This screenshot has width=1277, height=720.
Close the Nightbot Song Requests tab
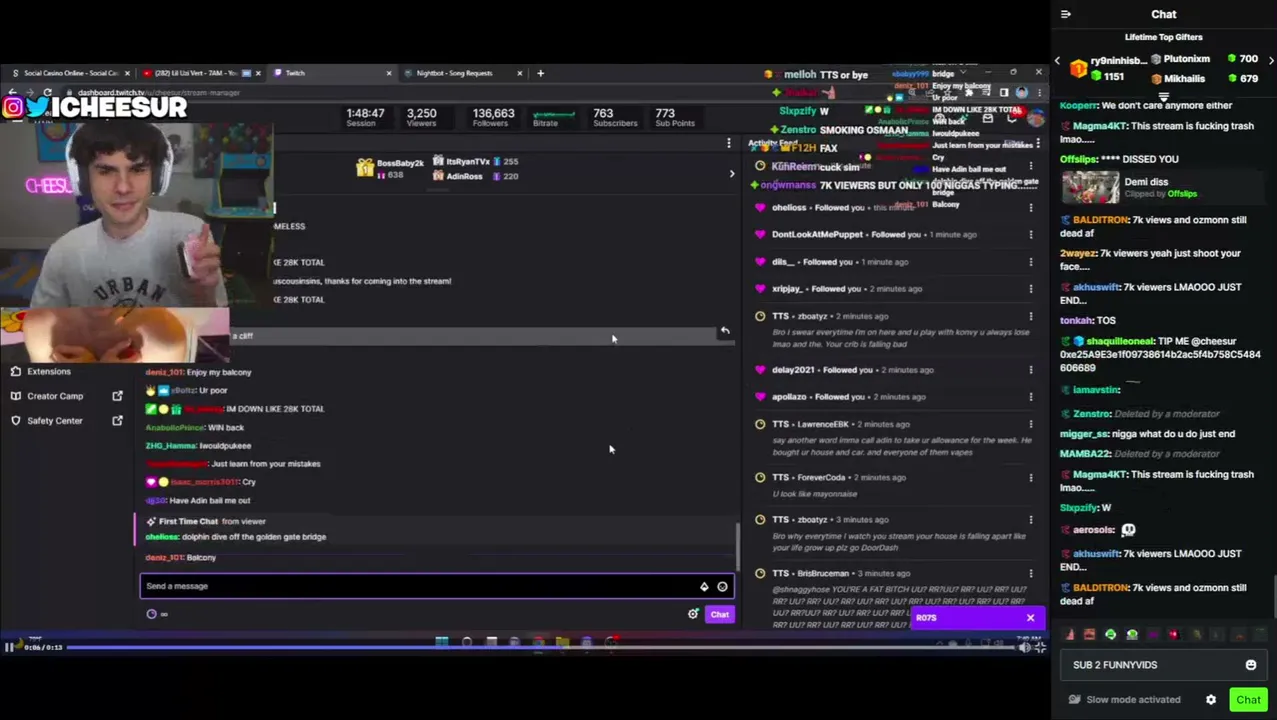coord(519,73)
